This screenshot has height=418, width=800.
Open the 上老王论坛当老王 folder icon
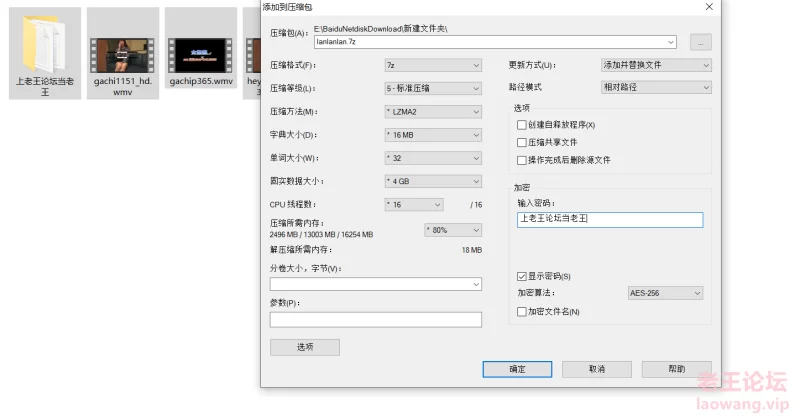44,43
